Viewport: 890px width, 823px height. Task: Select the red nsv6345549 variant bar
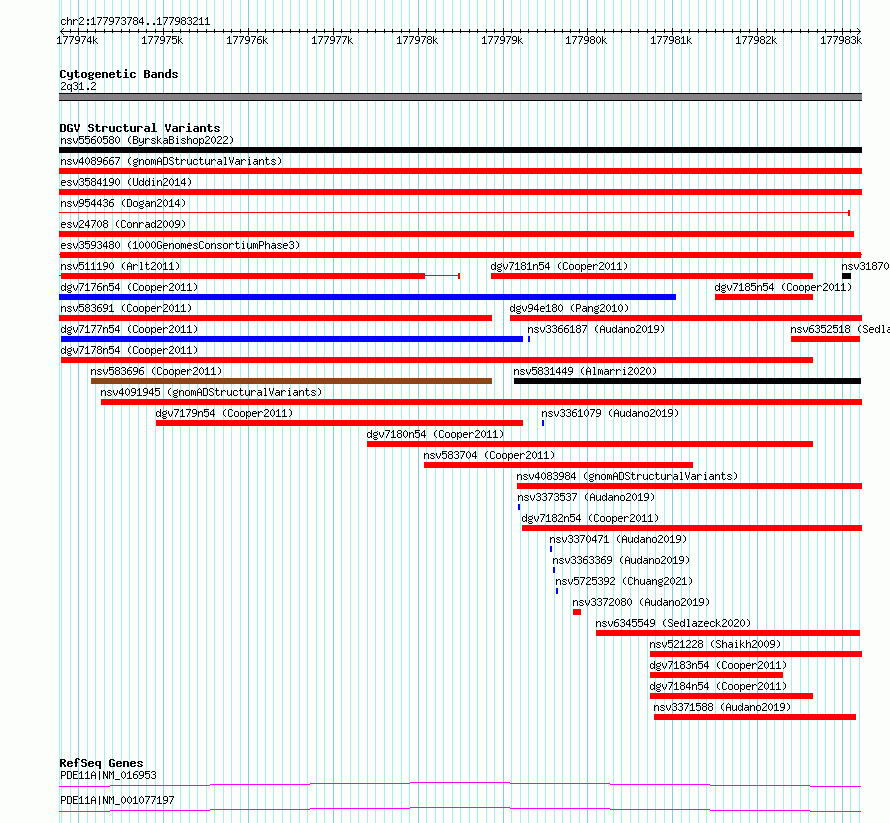pos(728,633)
